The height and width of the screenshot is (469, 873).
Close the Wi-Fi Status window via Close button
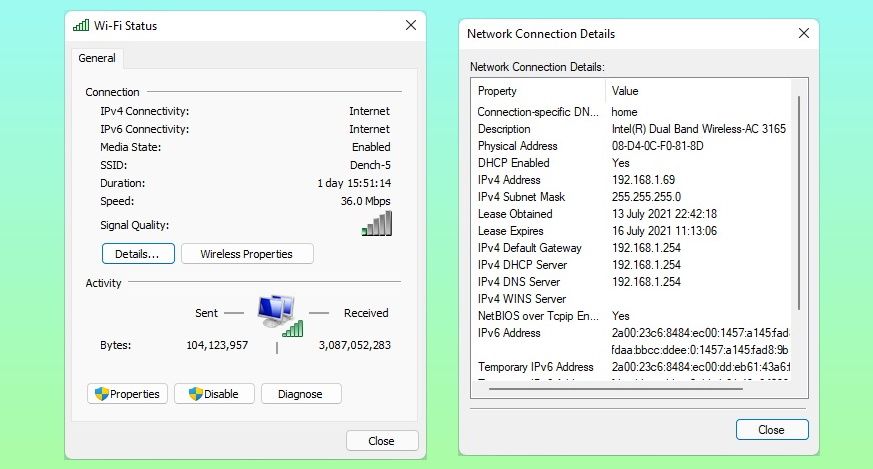click(381, 440)
